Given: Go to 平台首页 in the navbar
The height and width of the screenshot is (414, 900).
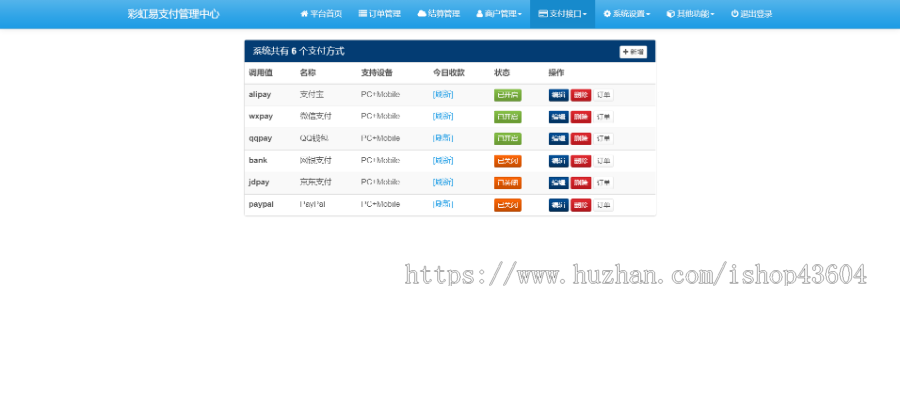Looking at the screenshot, I should tap(321, 14).
